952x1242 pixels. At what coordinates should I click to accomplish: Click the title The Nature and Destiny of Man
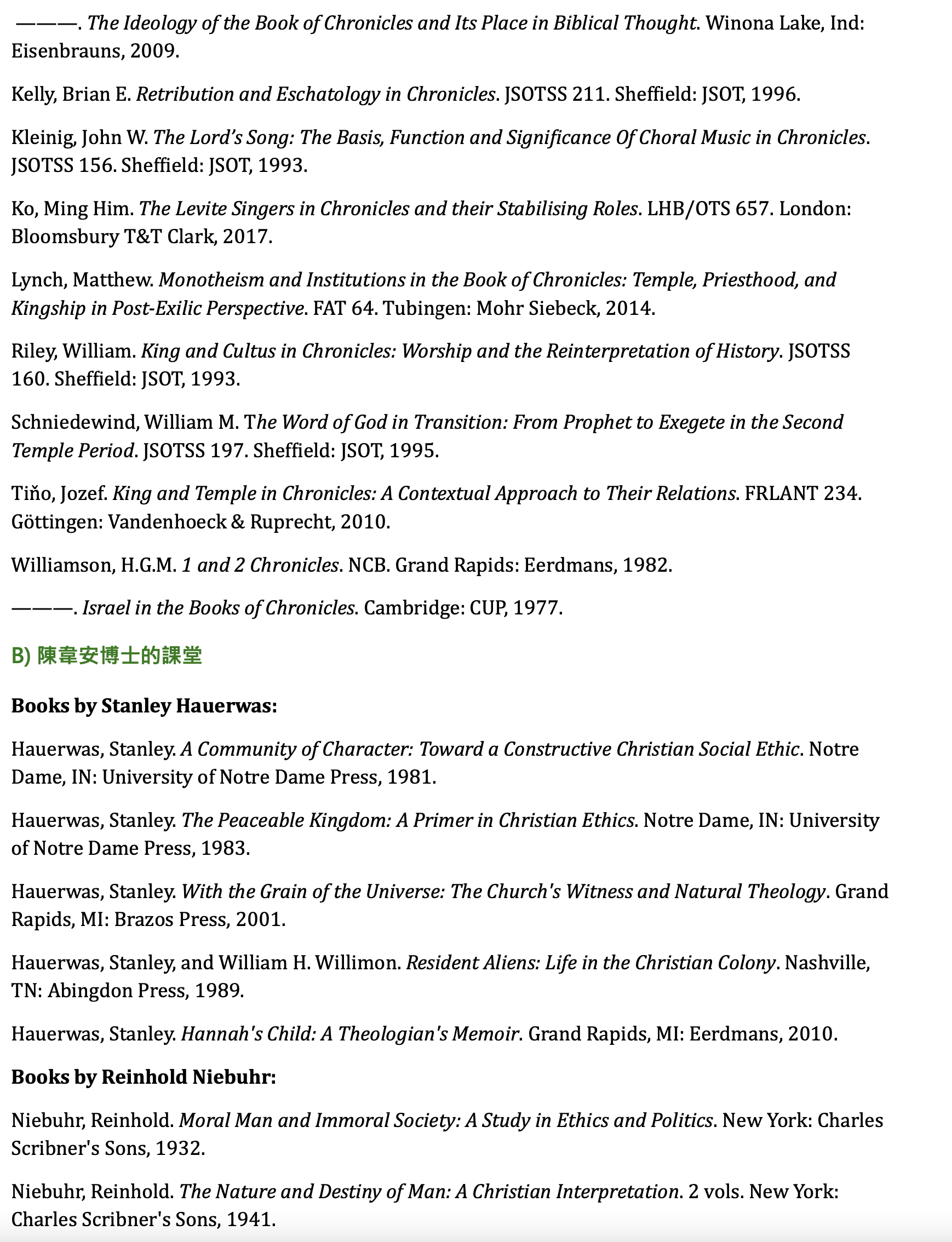(429, 1192)
